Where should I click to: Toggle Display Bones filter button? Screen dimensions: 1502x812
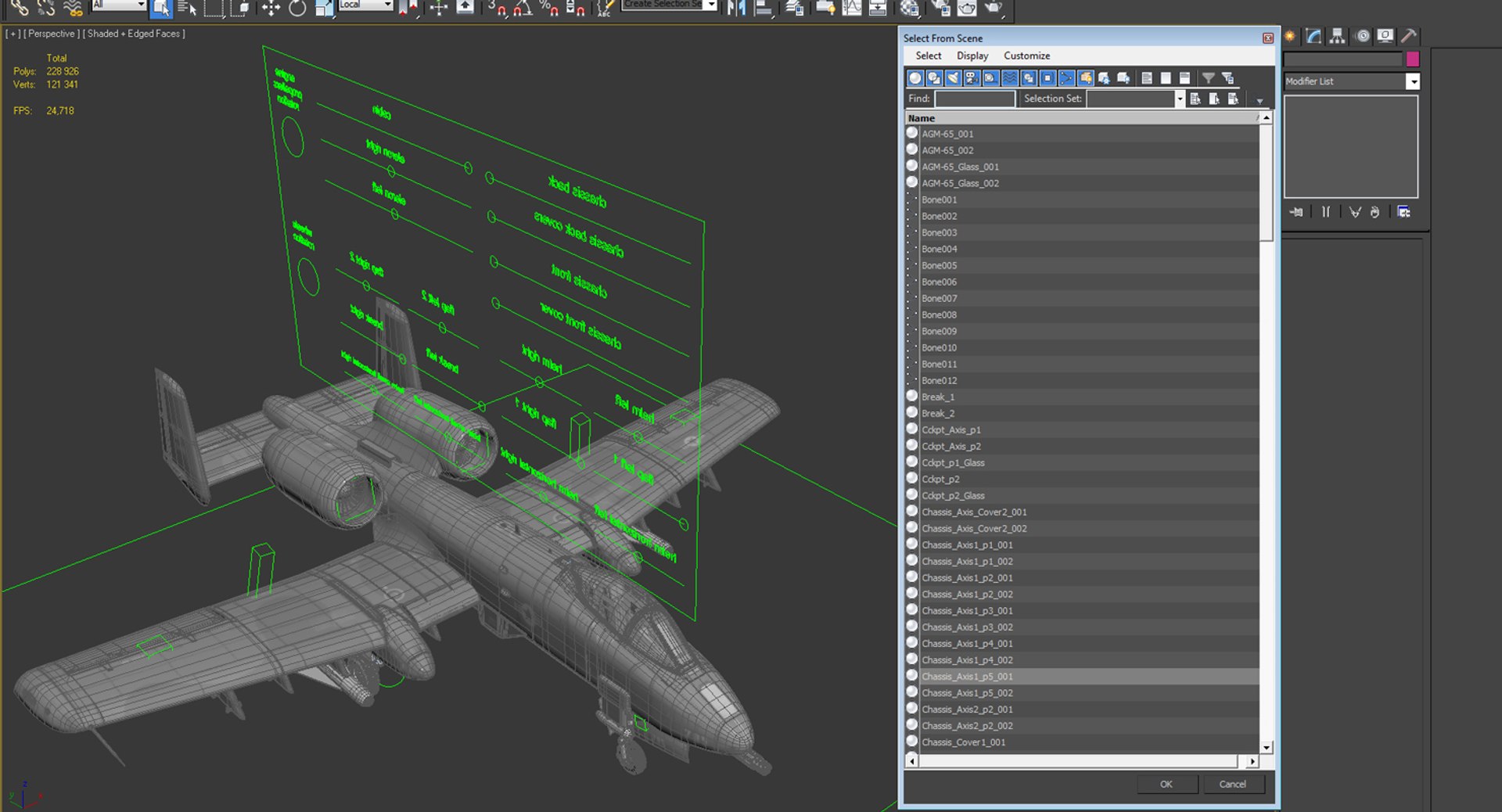1066,78
